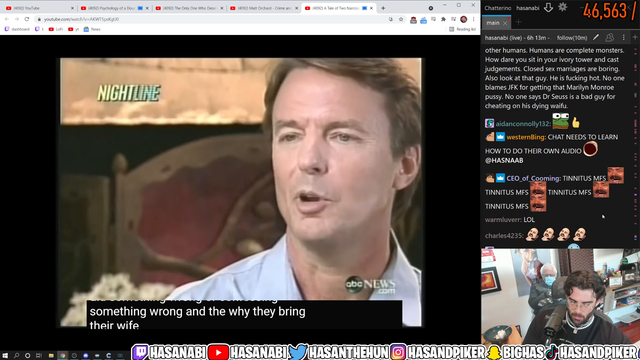Image resolution: width=640 pixels, height=360 pixels.
Task: Click the hasanabi (live) channel header
Action: [517, 38]
